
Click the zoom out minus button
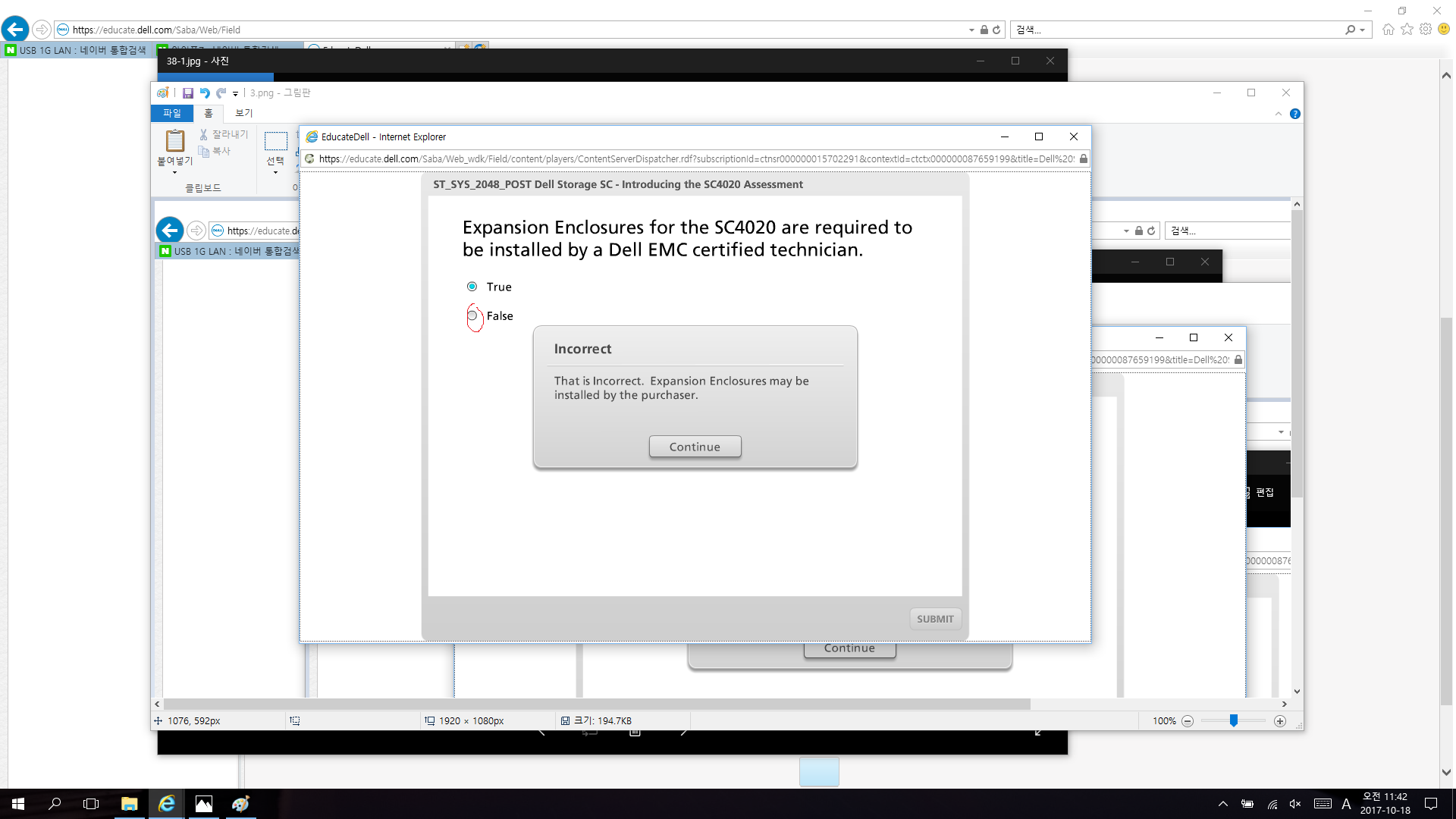point(1188,721)
